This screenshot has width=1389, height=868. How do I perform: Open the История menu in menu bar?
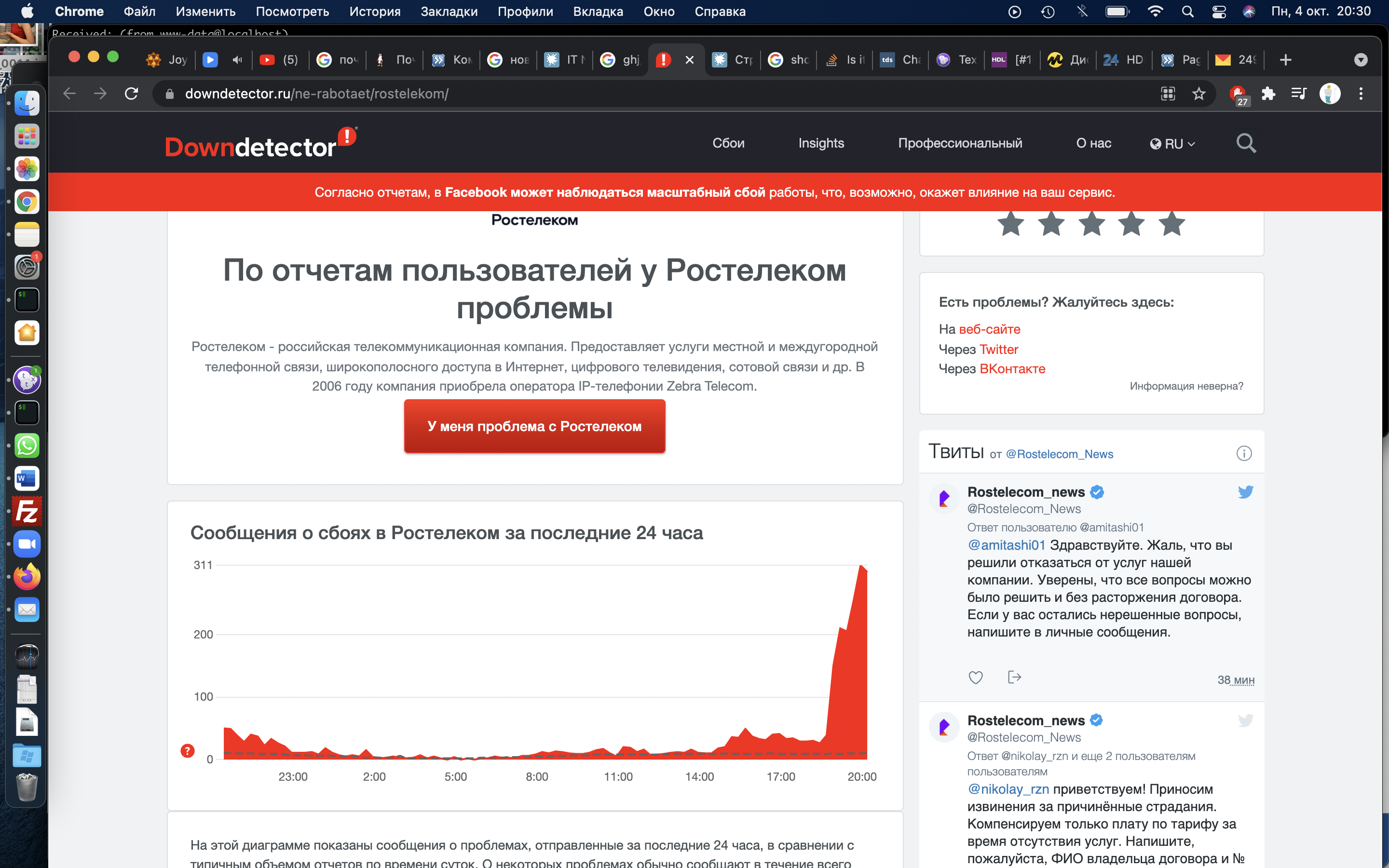[375, 12]
